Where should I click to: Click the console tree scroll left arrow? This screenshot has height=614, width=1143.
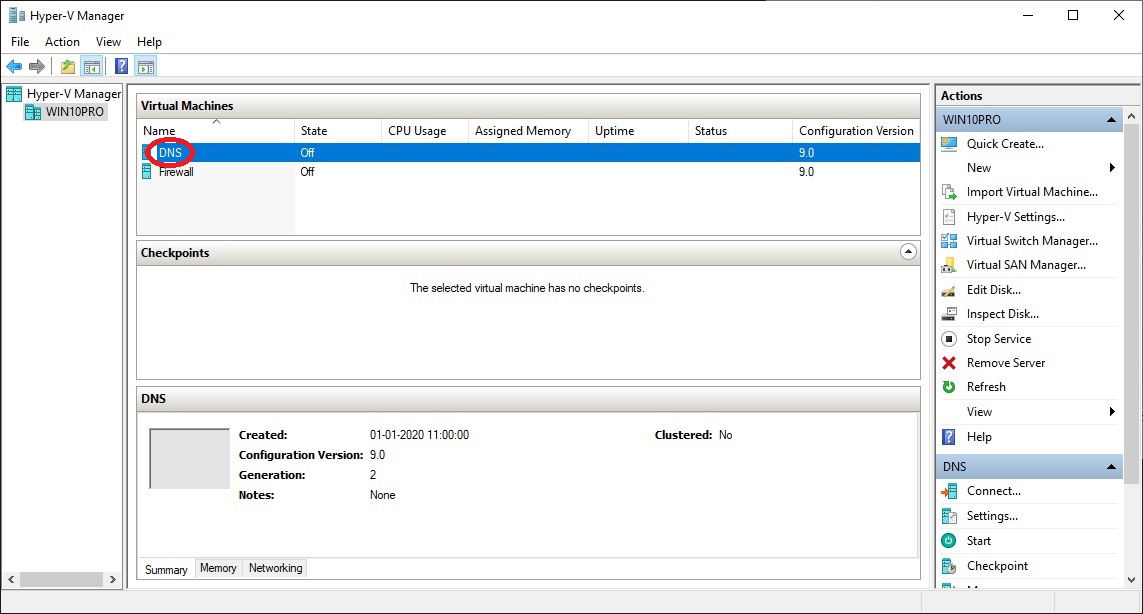pyautogui.click(x=11, y=580)
